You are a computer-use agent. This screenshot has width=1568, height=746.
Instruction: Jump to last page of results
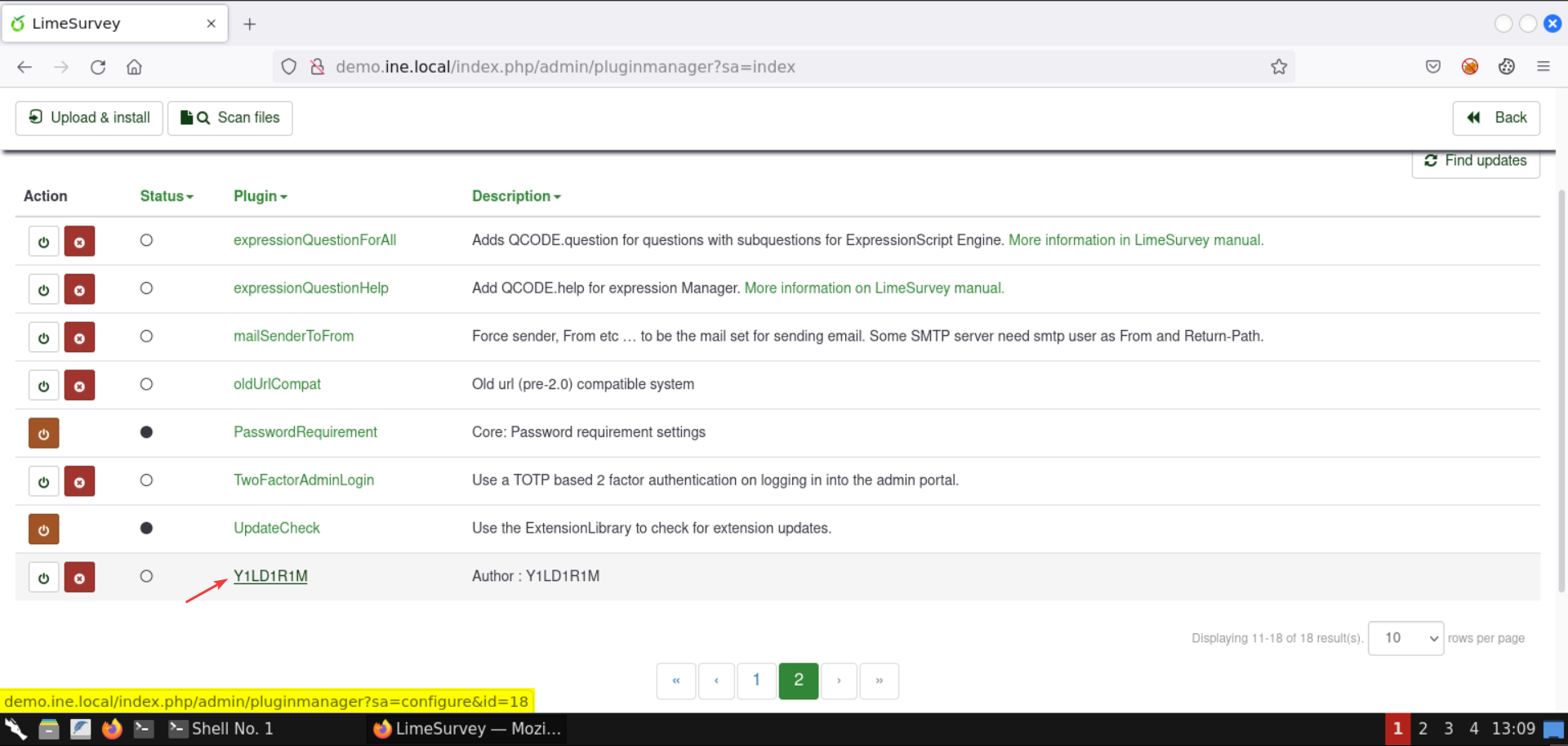pos(879,681)
